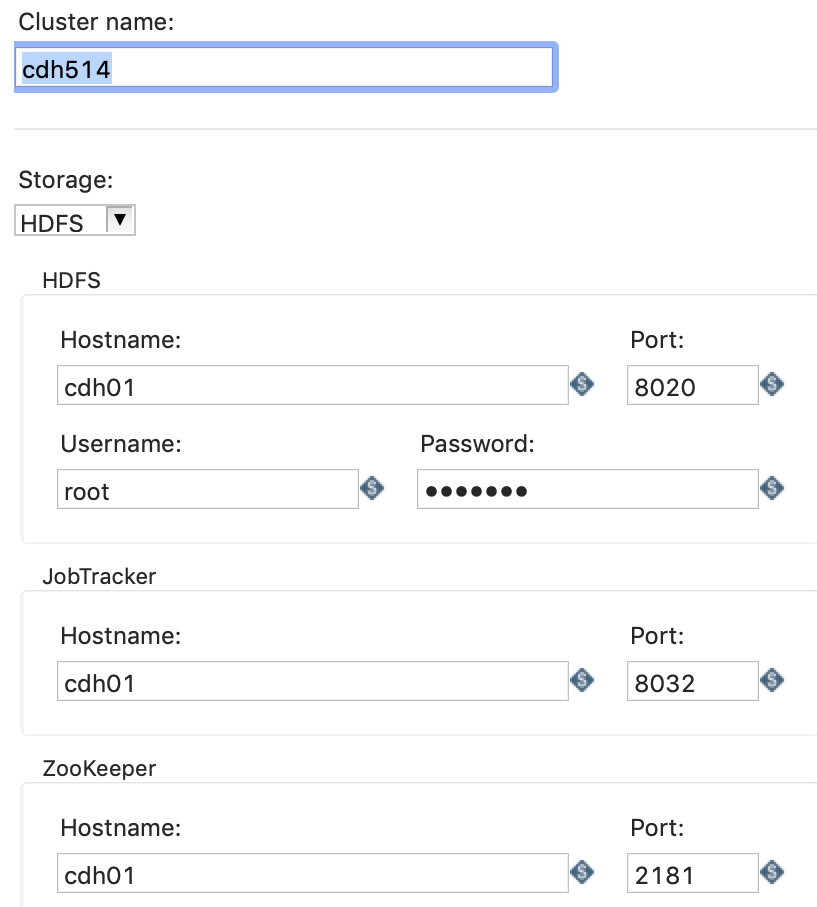Click the variable icon beside HDFS Hostname field
This screenshot has width=817, height=907.
[x=581, y=385]
